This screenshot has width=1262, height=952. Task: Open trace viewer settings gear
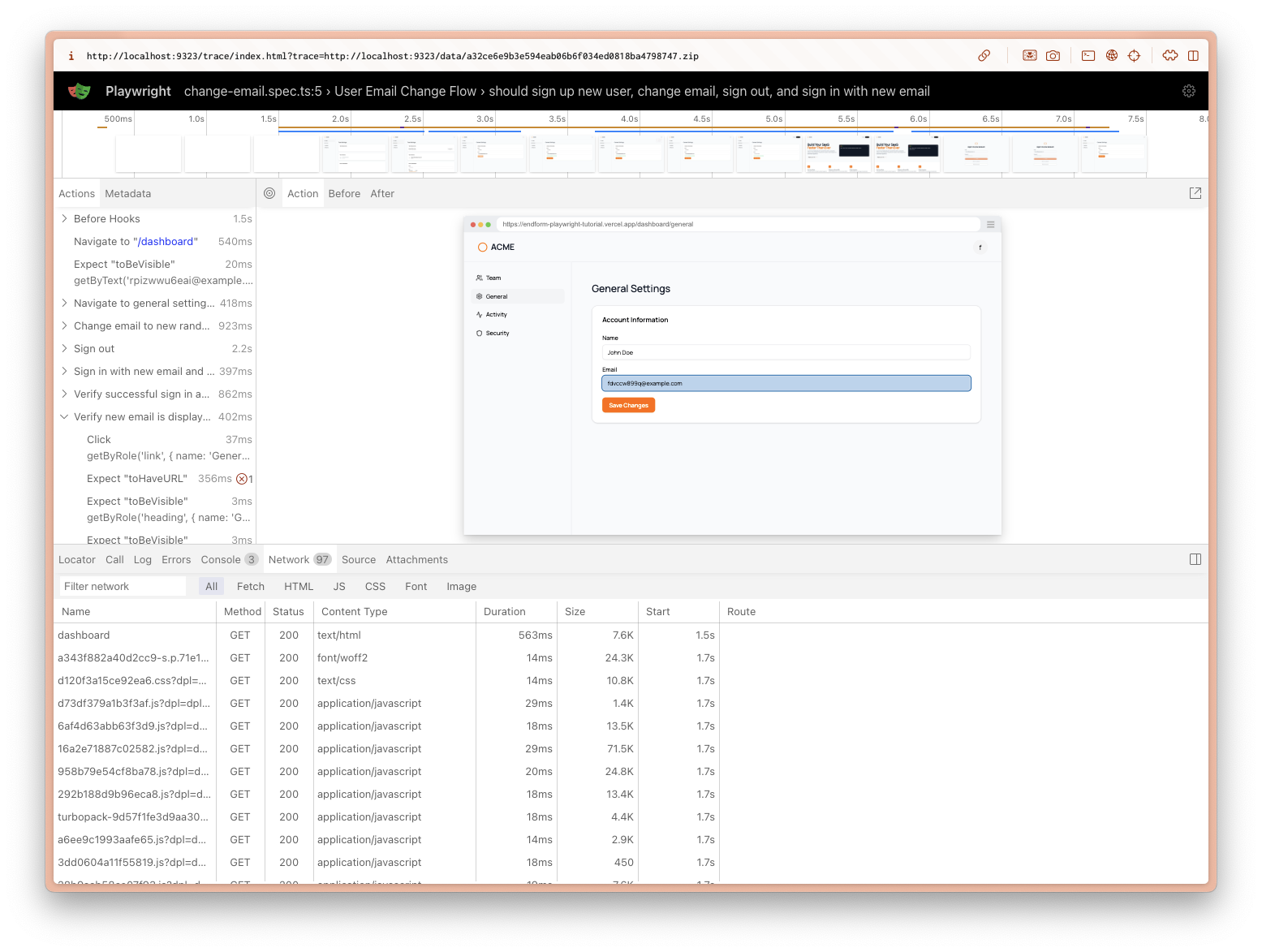1188,91
